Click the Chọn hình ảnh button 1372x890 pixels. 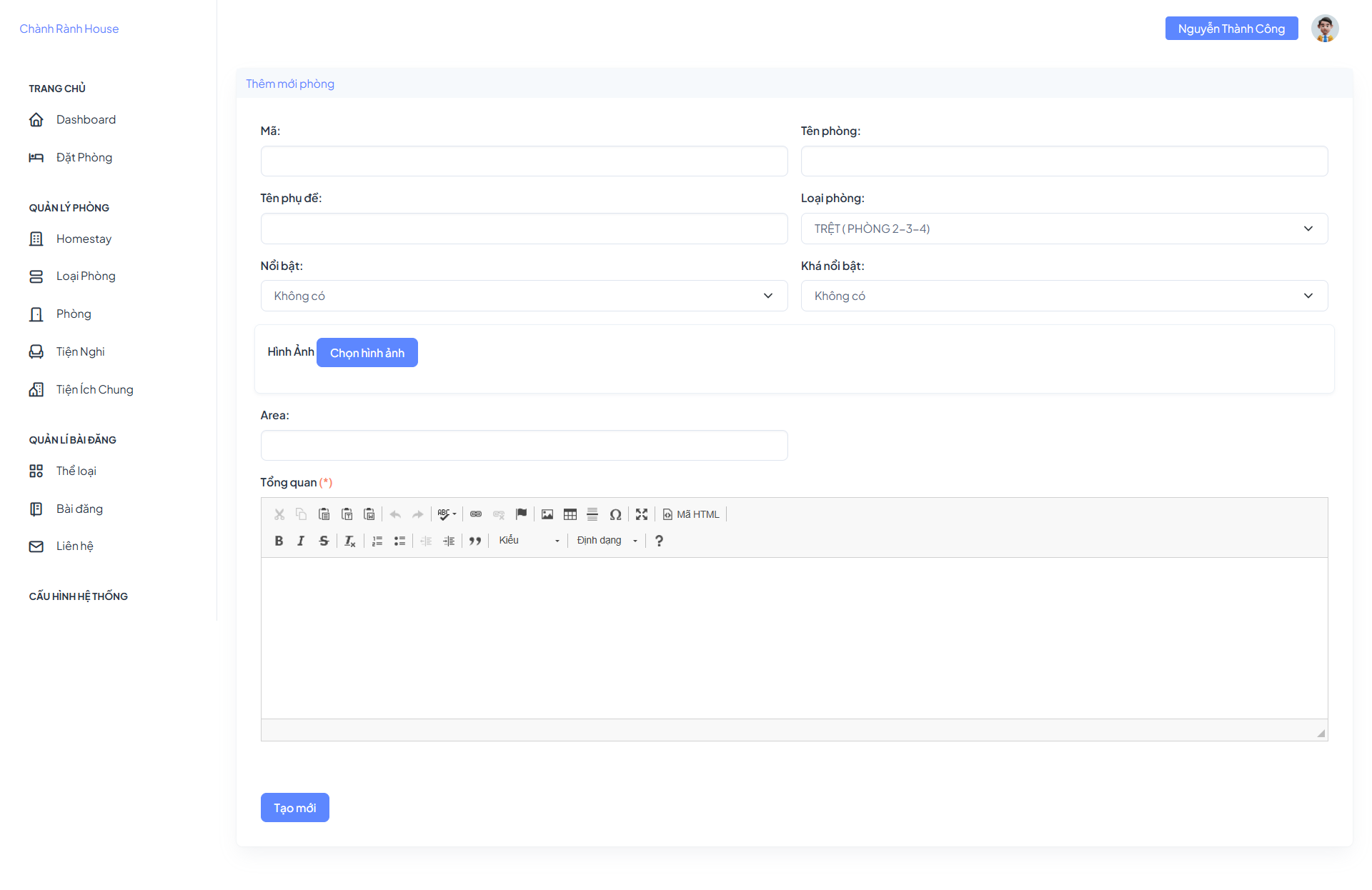click(367, 353)
